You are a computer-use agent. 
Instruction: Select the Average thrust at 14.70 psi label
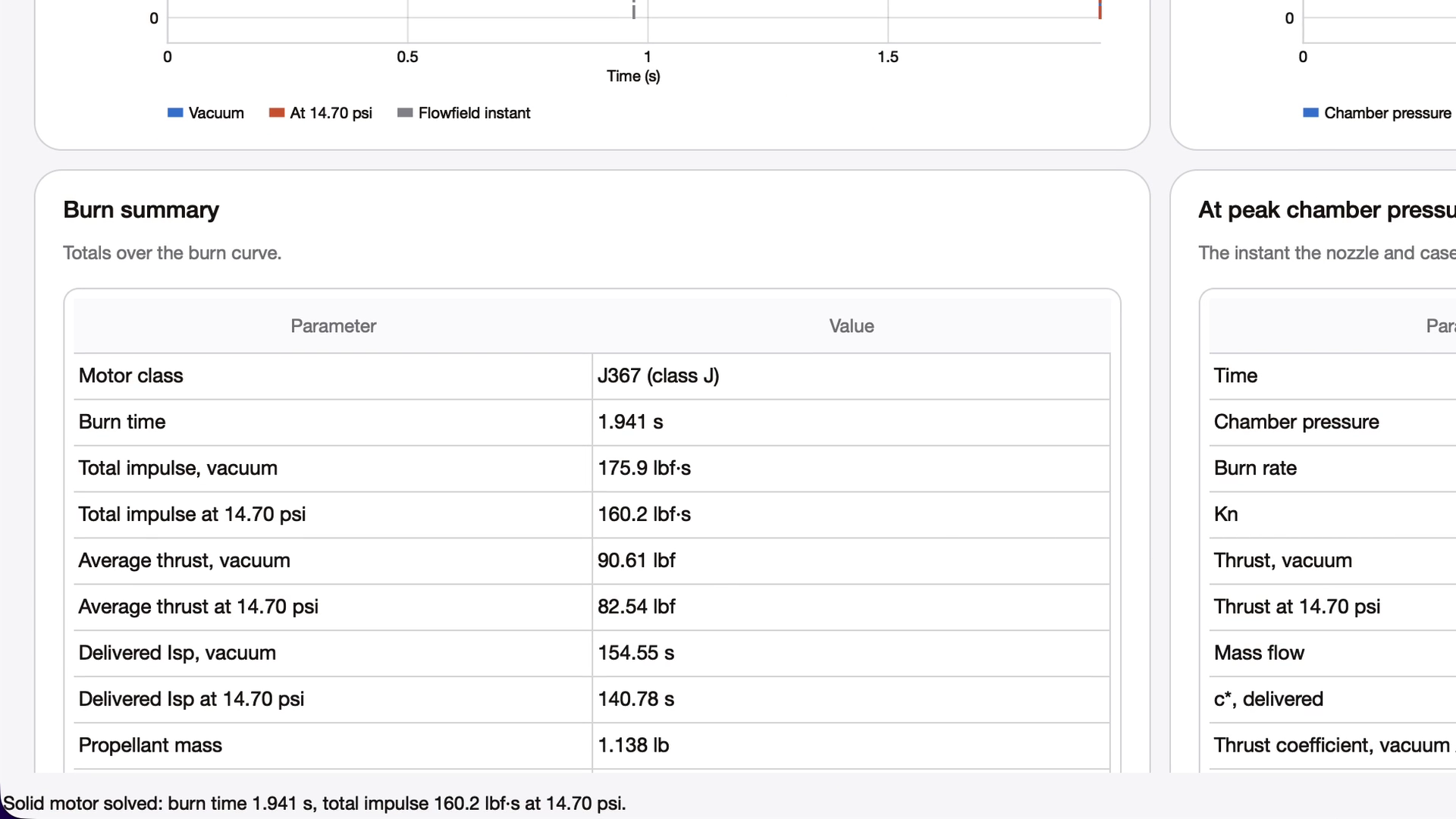pyautogui.click(x=199, y=607)
